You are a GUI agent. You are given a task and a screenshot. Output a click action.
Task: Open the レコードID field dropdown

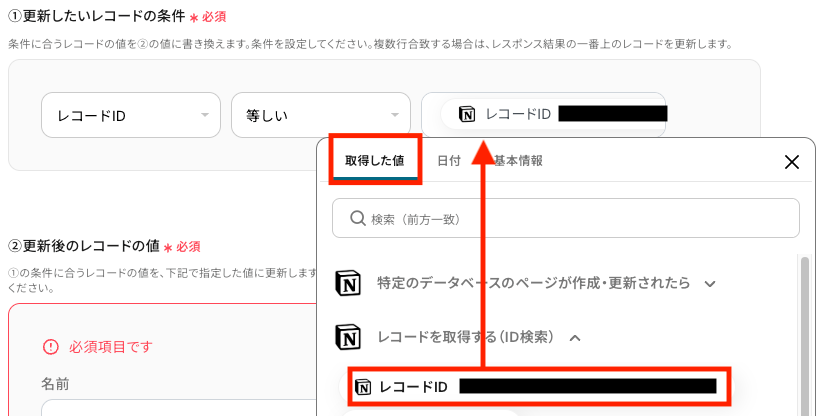130,115
